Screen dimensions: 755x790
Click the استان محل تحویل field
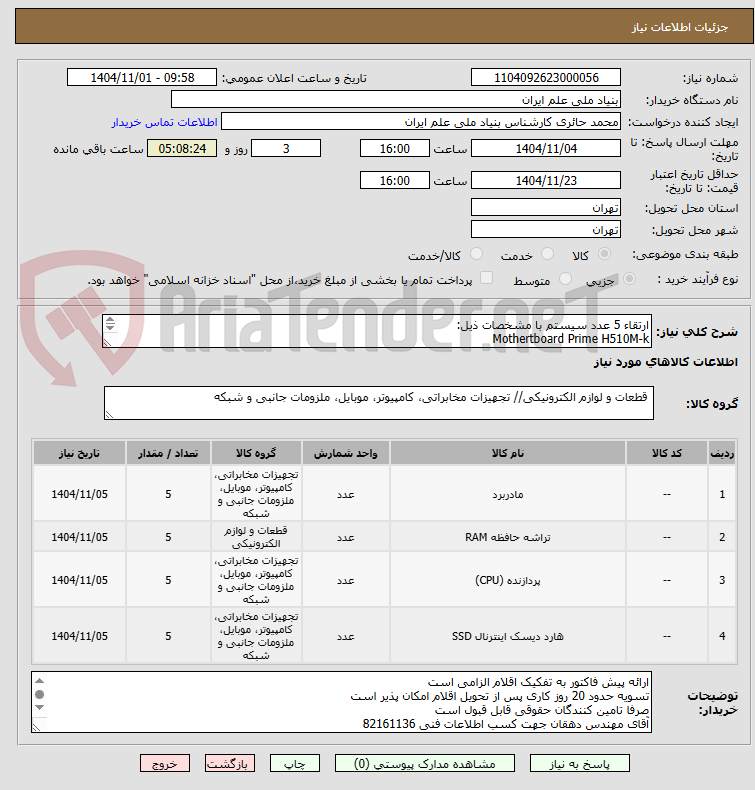coord(545,208)
